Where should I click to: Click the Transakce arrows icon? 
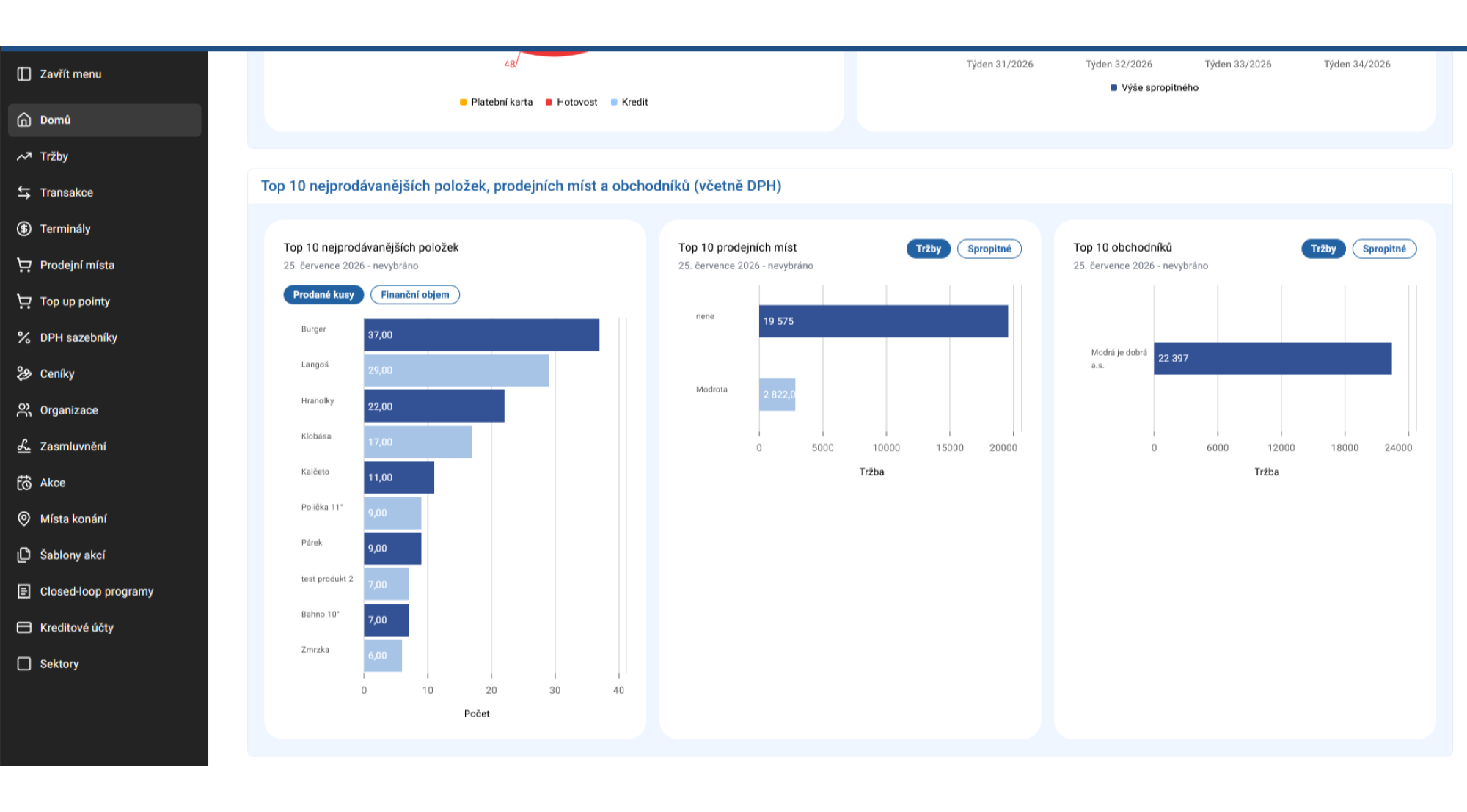(24, 192)
